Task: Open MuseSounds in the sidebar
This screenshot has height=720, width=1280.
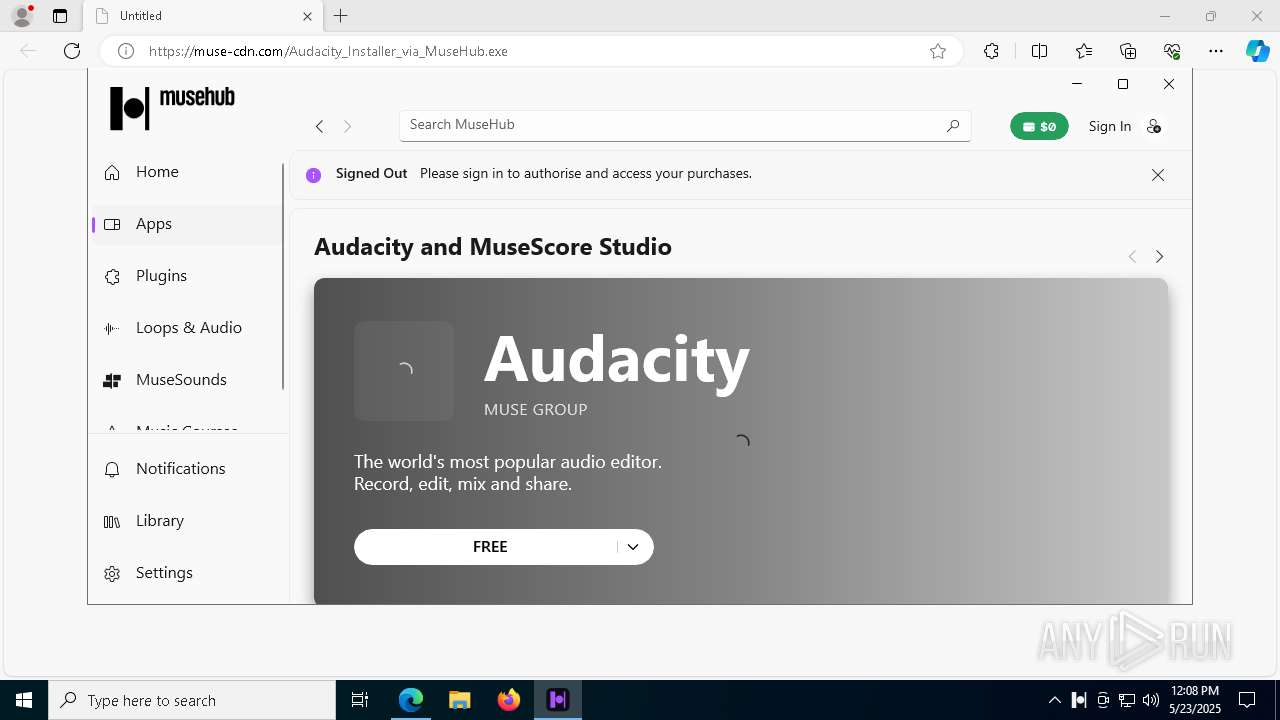Action: (x=186, y=380)
